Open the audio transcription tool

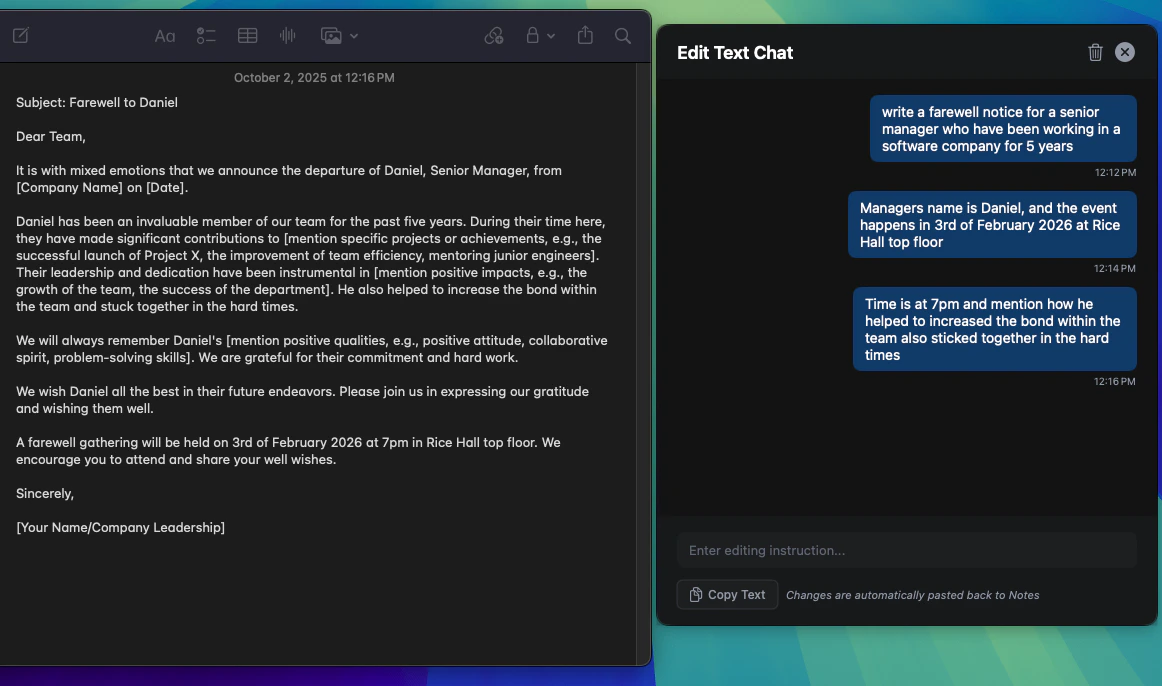tap(288, 35)
